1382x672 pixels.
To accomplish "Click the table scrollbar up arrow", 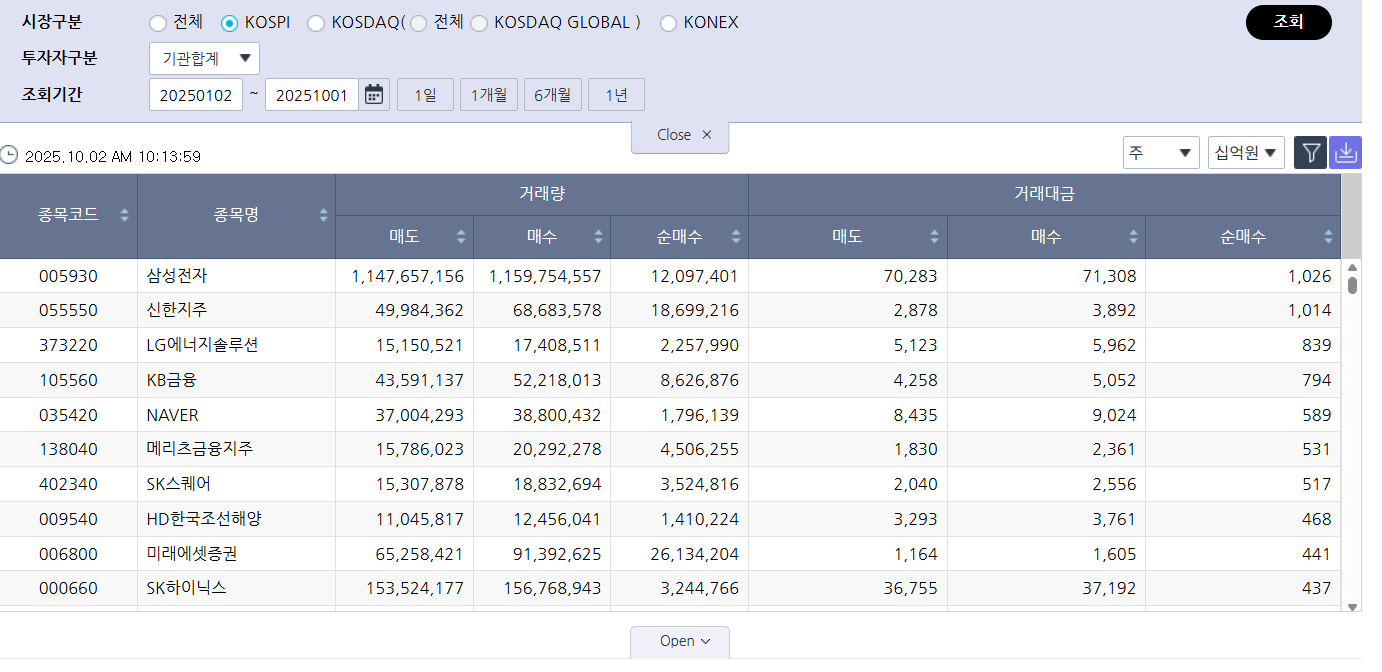I will point(1352,267).
